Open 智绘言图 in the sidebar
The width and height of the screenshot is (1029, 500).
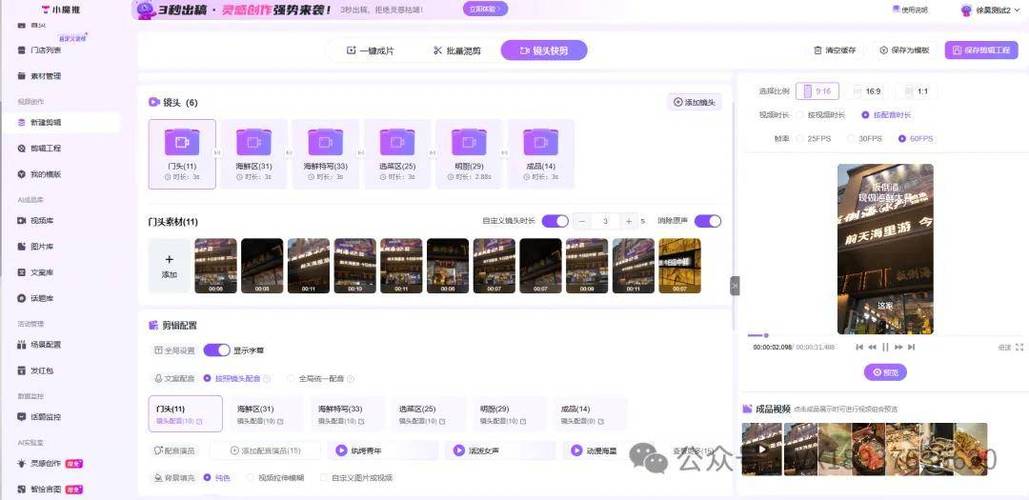coord(49,490)
